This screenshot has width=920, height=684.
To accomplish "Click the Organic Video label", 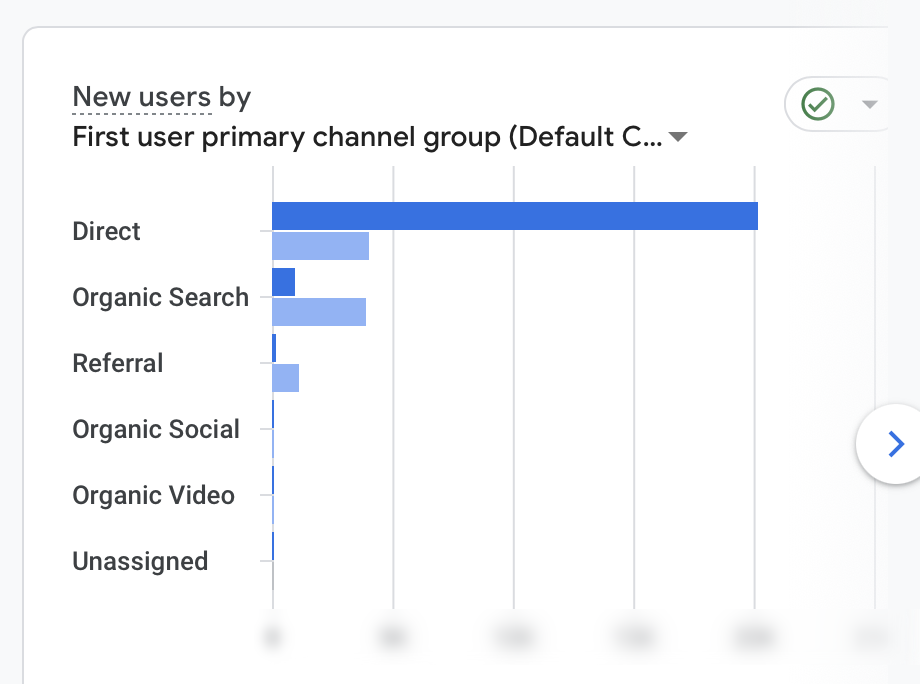I will click(x=153, y=495).
